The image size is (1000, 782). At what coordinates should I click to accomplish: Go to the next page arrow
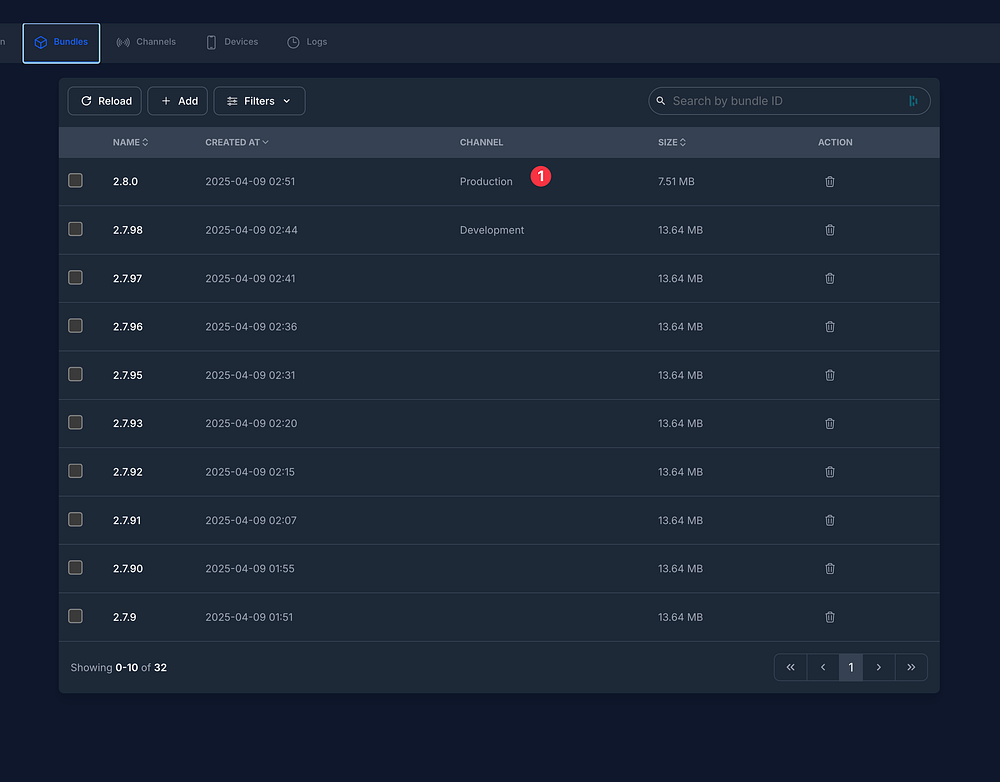pyautogui.click(x=878, y=667)
